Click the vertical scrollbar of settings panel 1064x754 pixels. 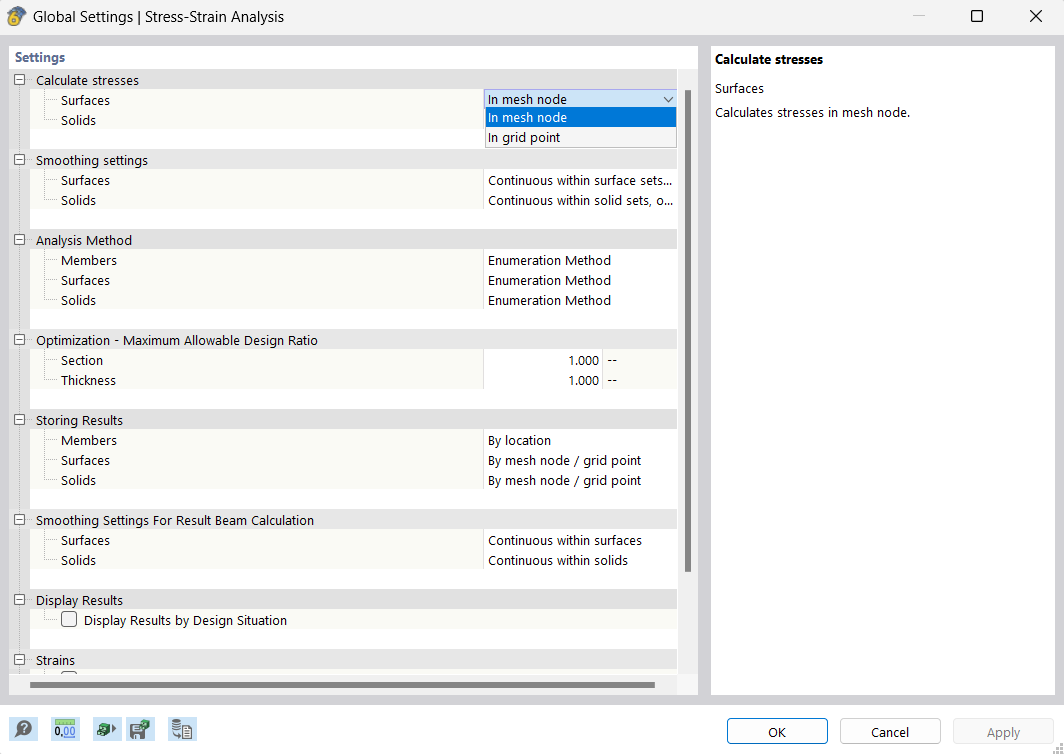coord(688,330)
